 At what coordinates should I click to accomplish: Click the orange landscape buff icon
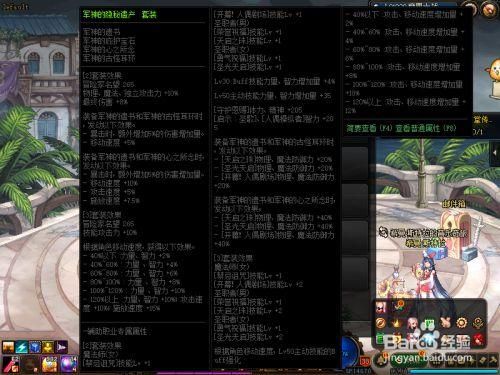[8, 347]
